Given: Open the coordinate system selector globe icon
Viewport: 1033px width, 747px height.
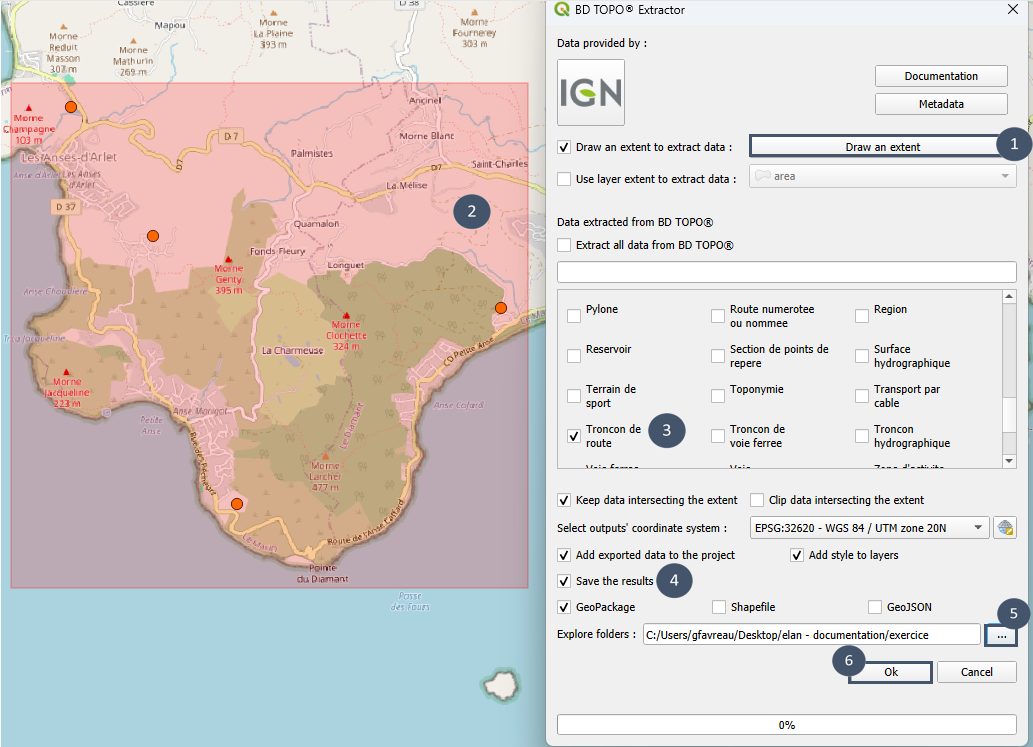Looking at the screenshot, I should (1005, 528).
